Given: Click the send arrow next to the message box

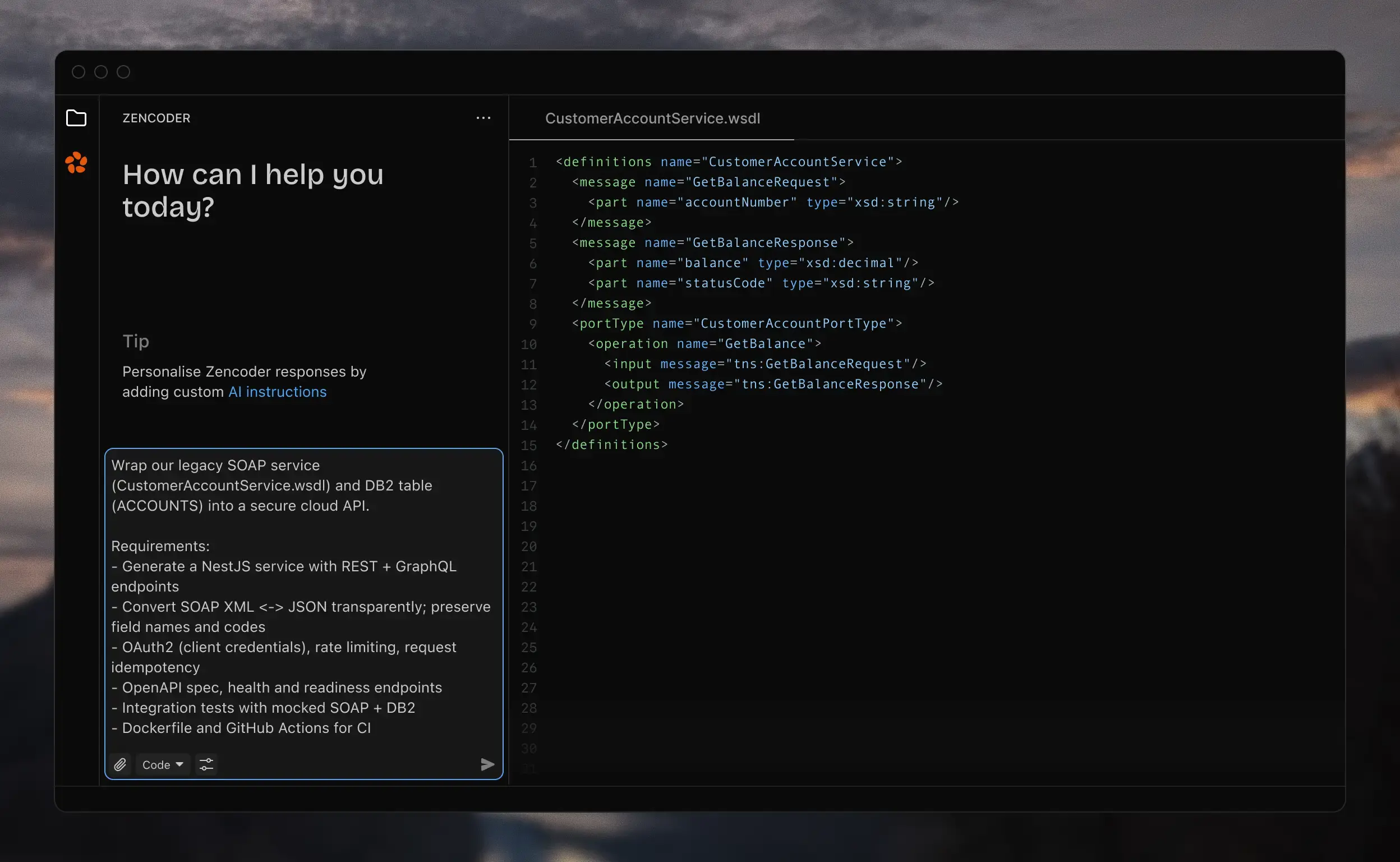Looking at the screenshot, I should pyautogui.click(x=487, y=764).
